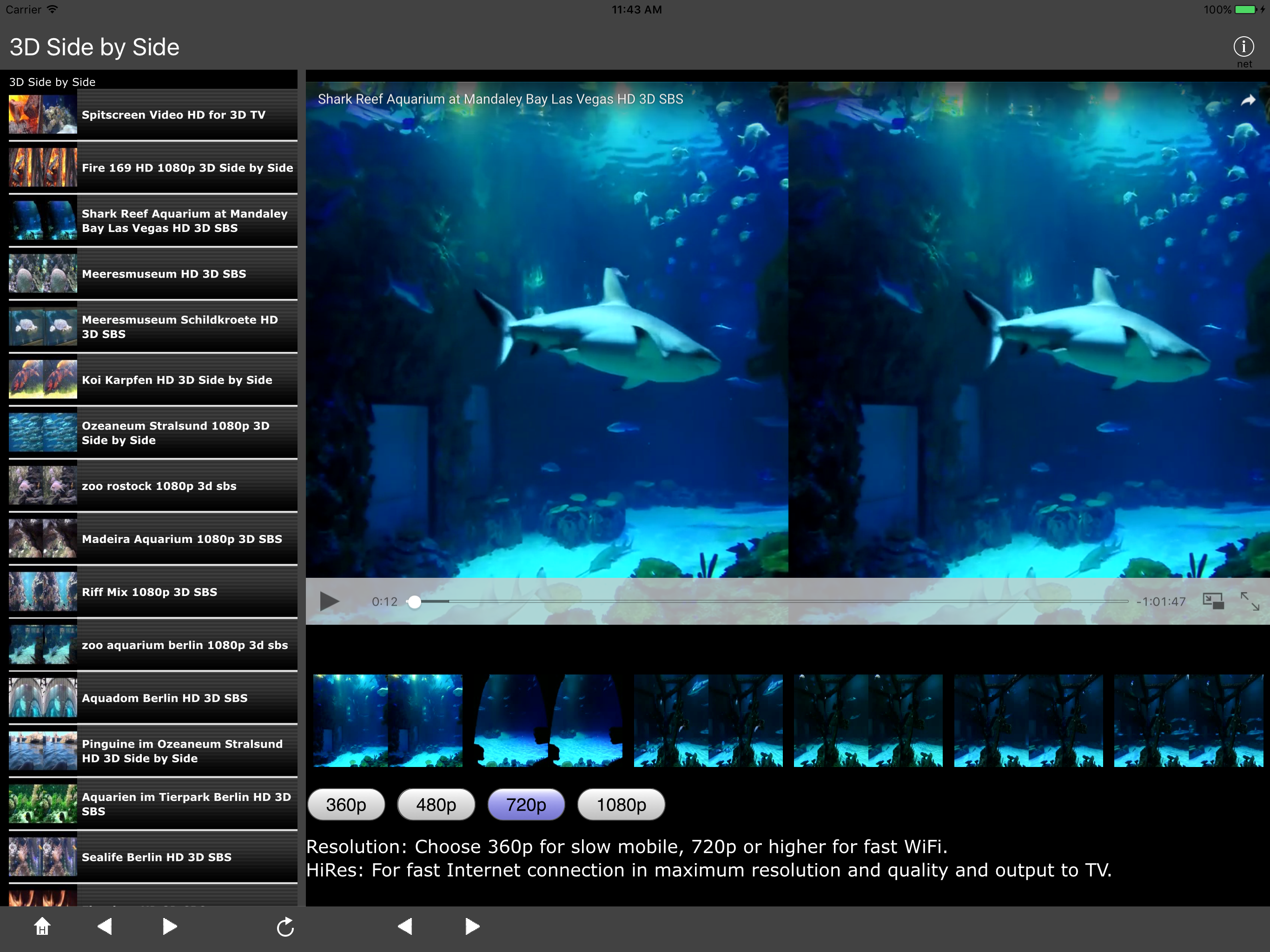This screenshot has width=1270, height=952.
Task: Click the share arrow on video
Action: [x=1248, y=100]
